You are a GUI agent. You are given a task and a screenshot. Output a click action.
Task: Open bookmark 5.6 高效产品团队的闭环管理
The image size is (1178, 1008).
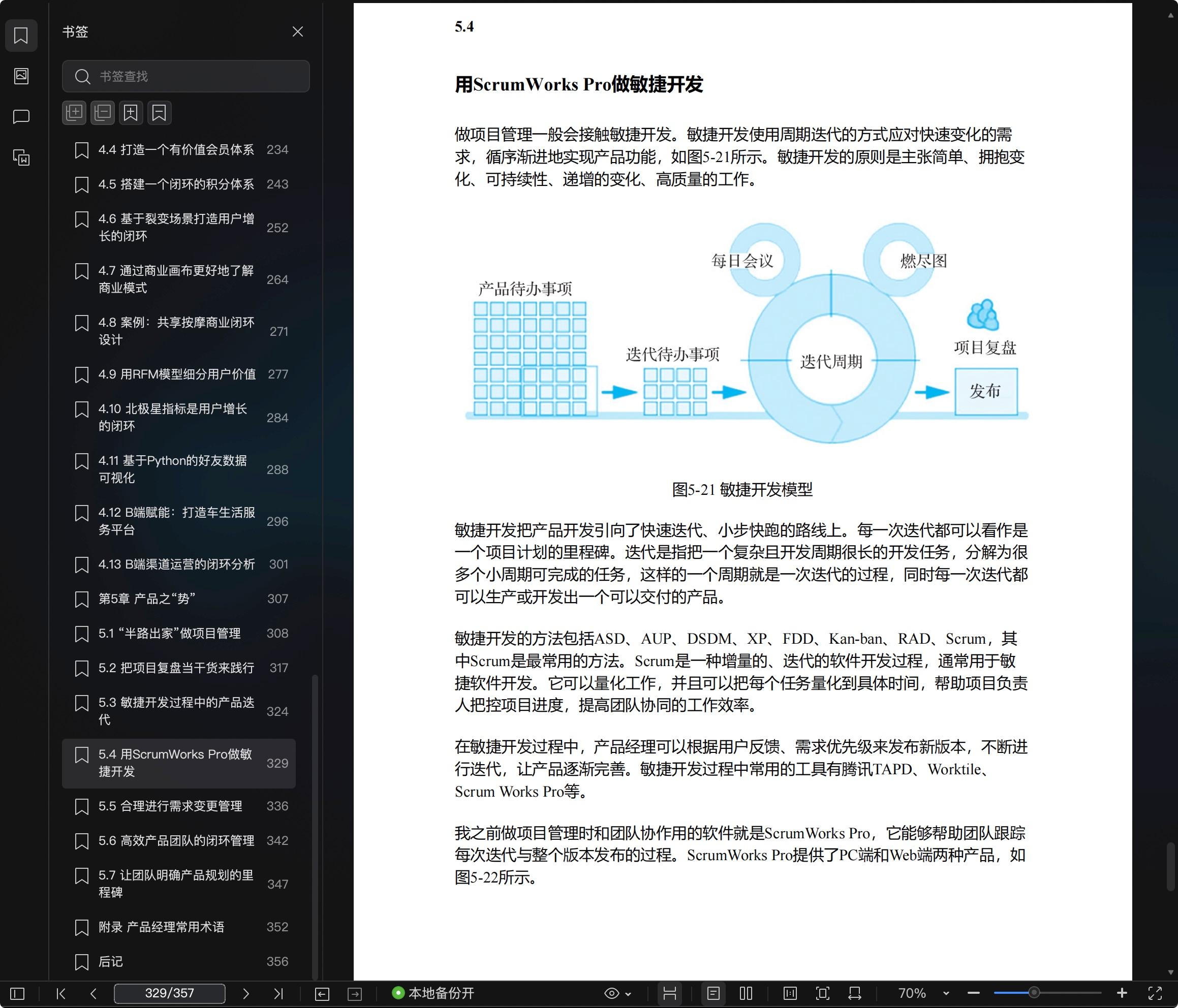pyautogui.click(x=179, y=840)
